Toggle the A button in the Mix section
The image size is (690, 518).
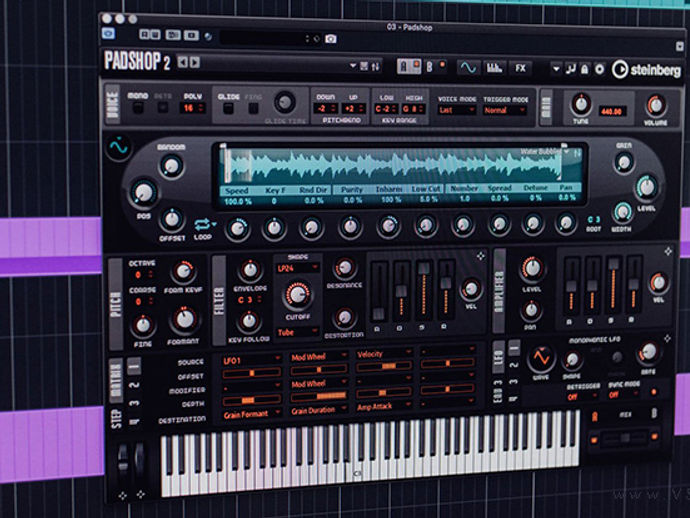595,416
